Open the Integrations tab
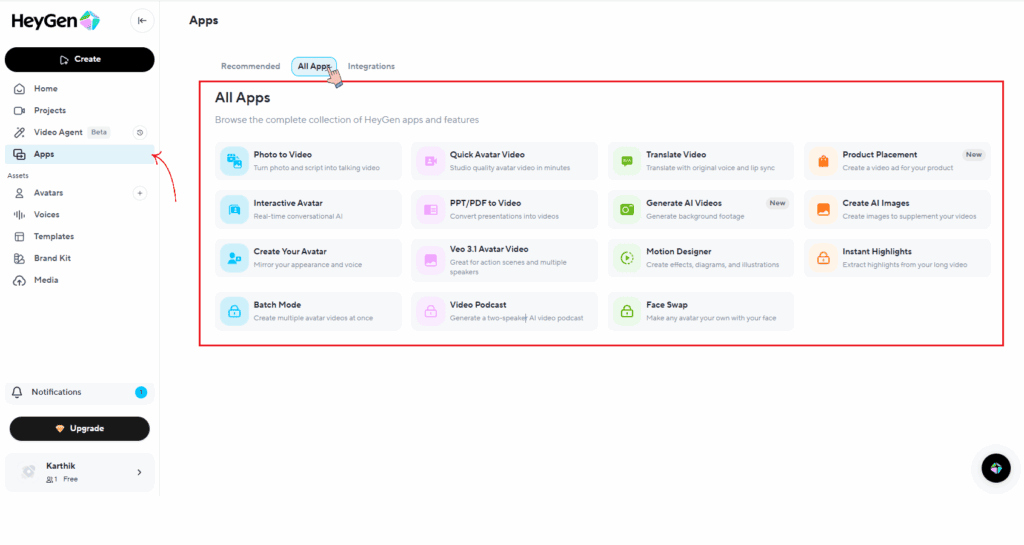This screenshot has height=545, width=1024. click(371, 67)
